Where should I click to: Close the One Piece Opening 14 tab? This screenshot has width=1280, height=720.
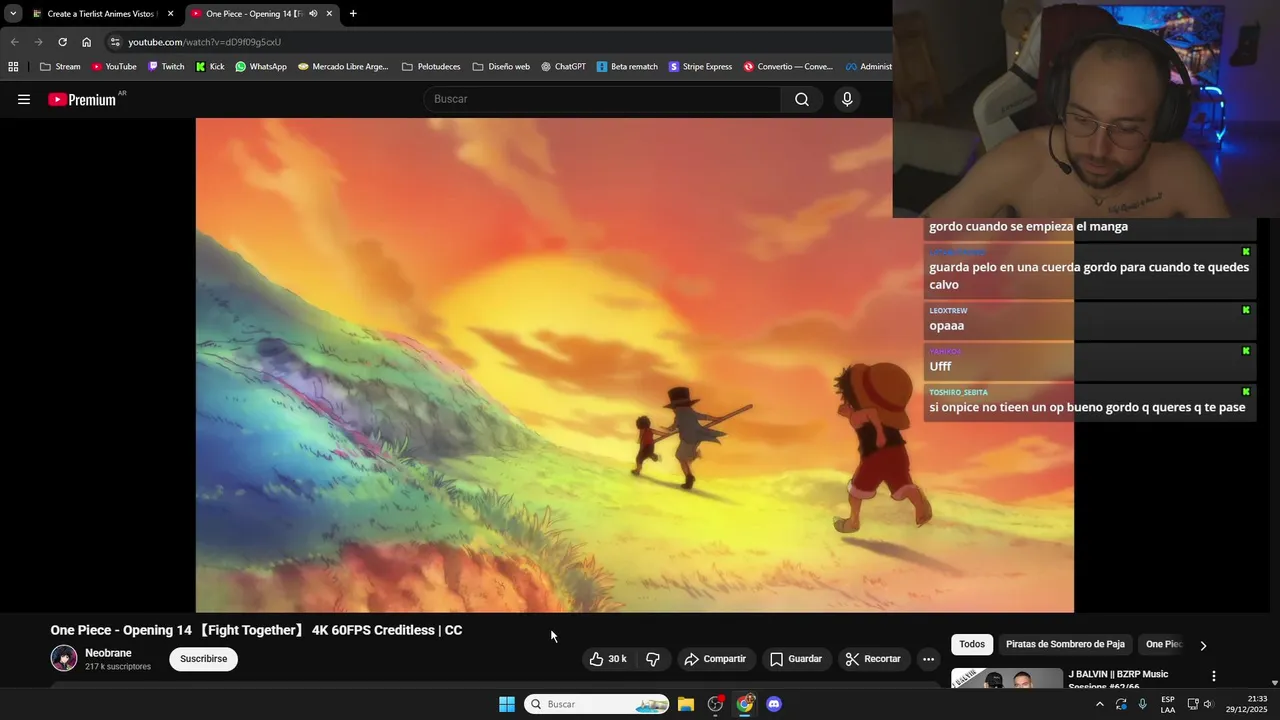pyautogui.click(x=329, y=14)
